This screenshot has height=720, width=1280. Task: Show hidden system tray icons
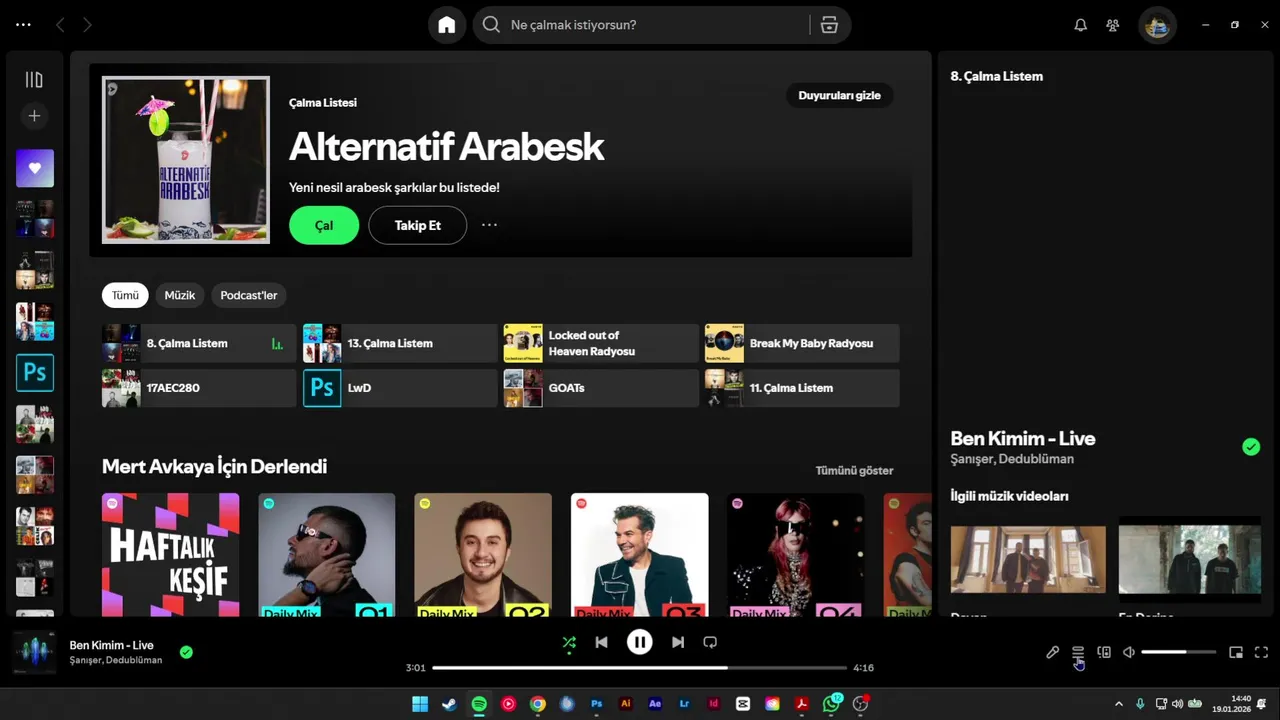pyautogui.click(x=1119, y=704)
